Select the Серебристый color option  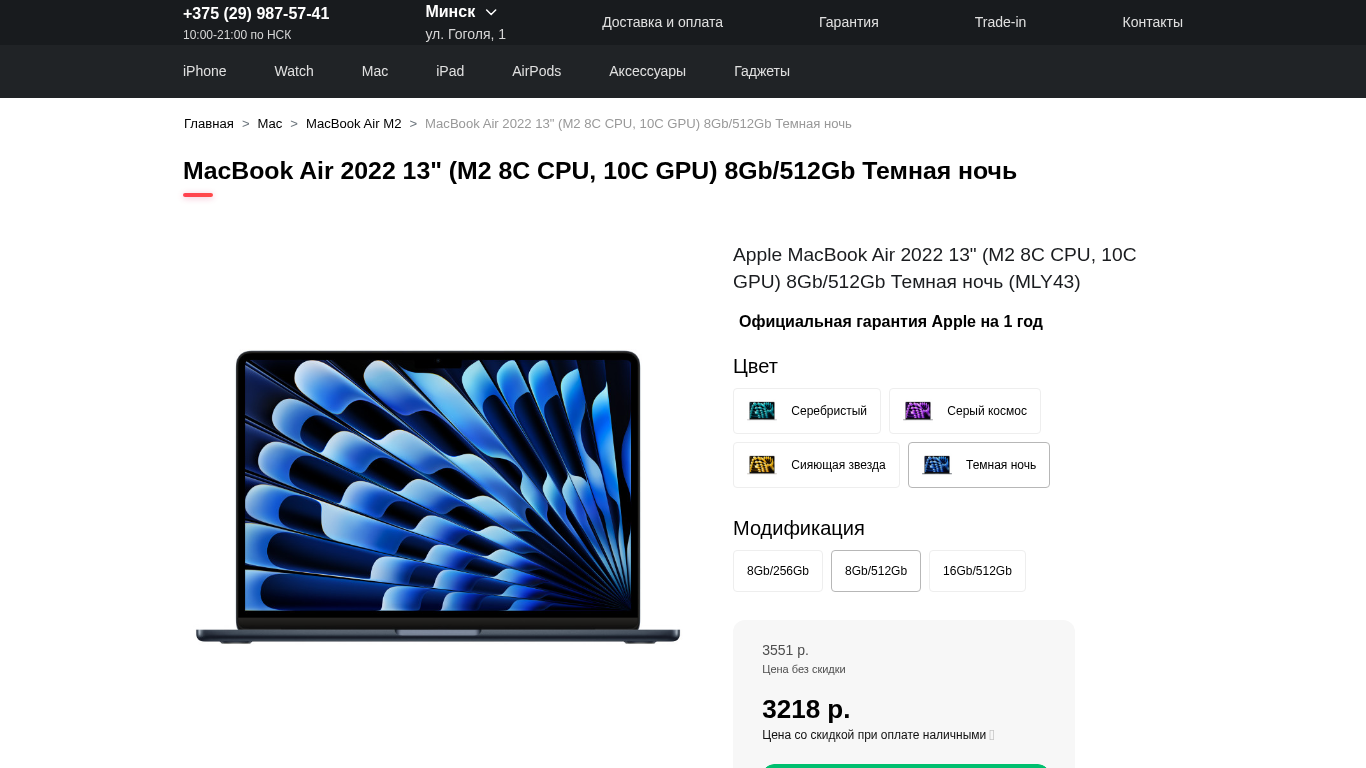point(806,411)
